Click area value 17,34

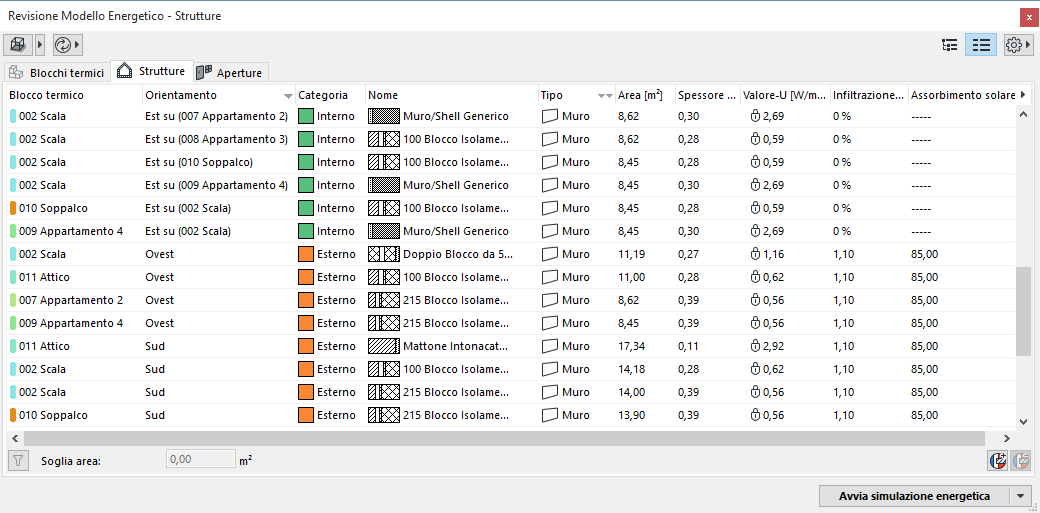tap(631, 346)
